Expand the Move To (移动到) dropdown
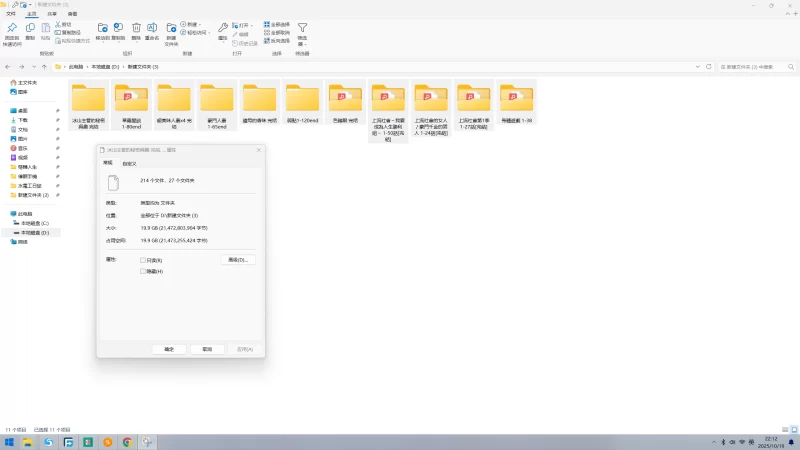The width and height of the screenshot is (800, 450). point(102,30)
